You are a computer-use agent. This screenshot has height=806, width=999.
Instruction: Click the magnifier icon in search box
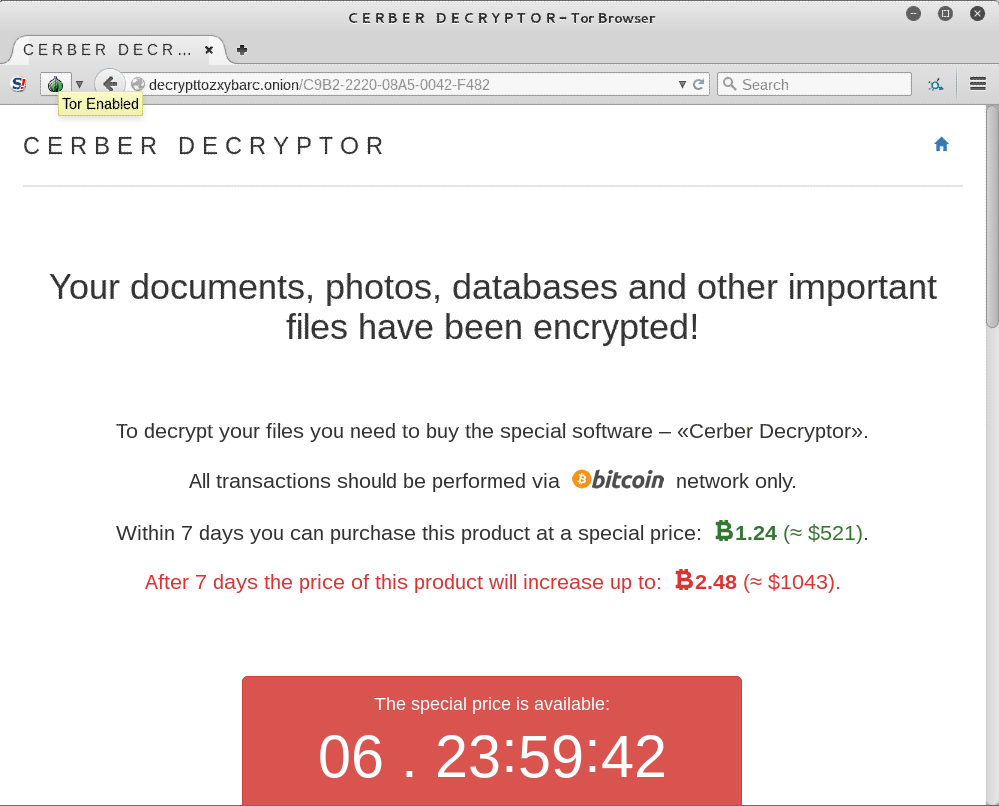tap(729, 84)
